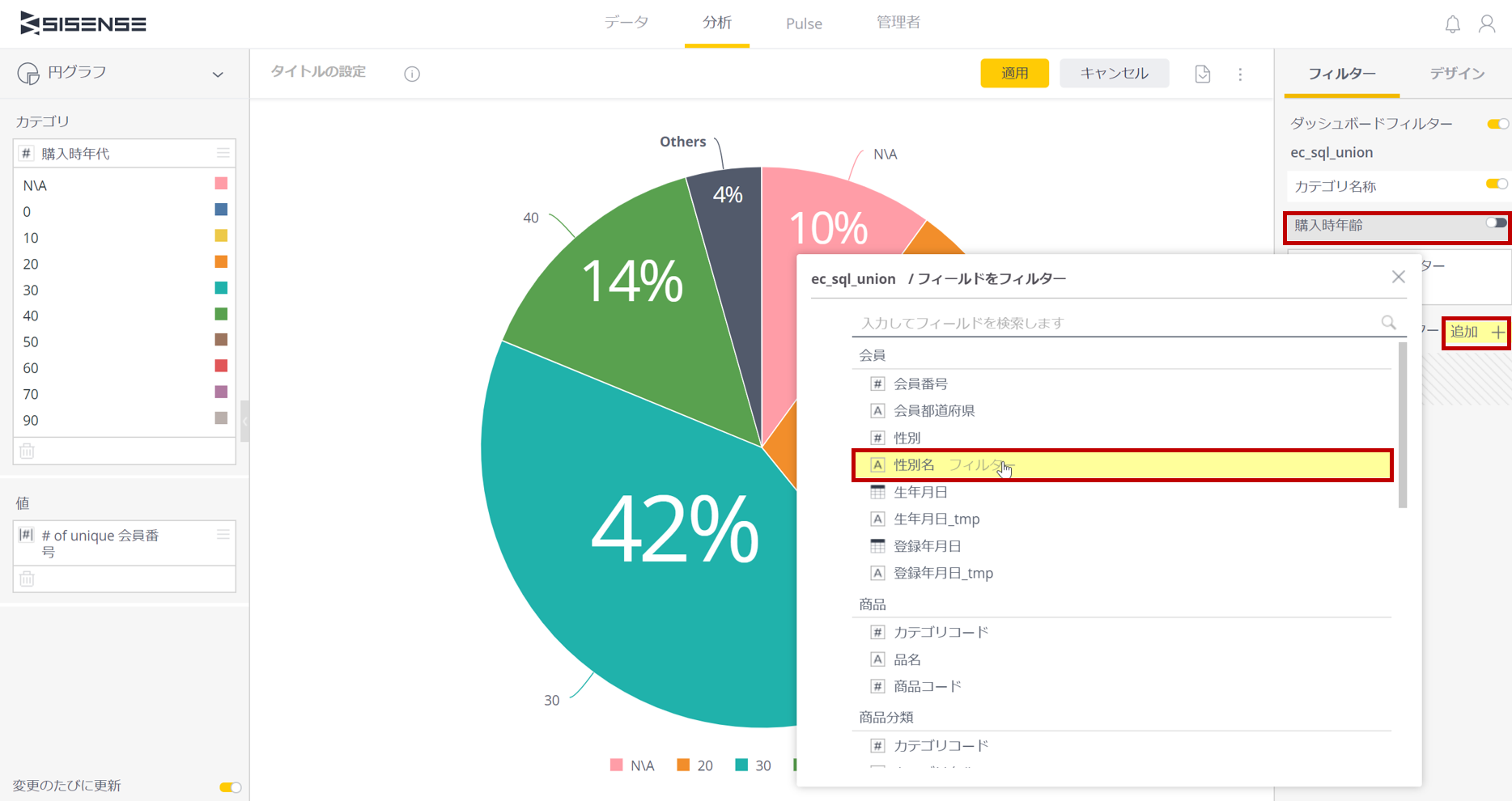Toggle the dashboard filters switch
The height and width of the screenshot is (801, 1512).
pyautogui.click(x=1497, y=124)
